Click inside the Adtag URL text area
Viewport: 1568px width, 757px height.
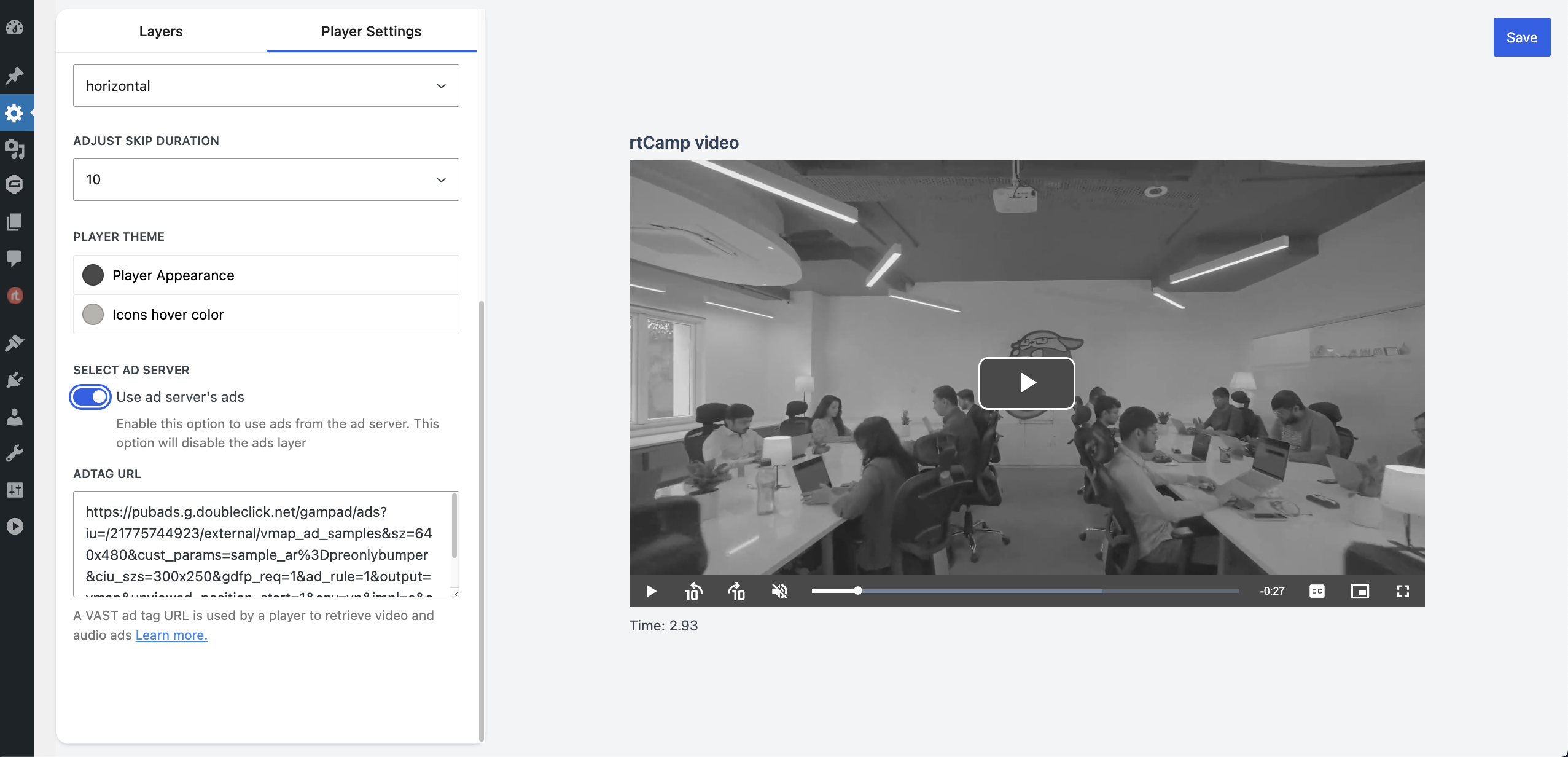[x=261, y=544]
